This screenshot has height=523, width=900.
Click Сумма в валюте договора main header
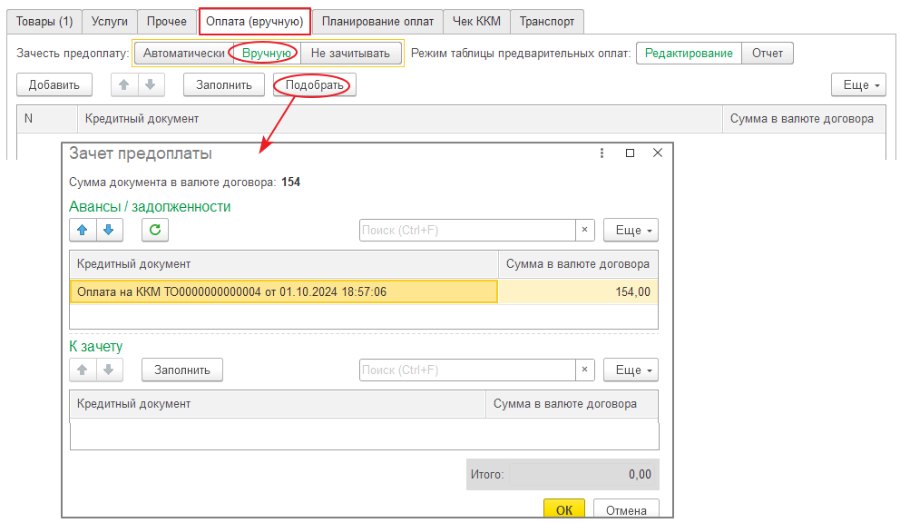804,119
